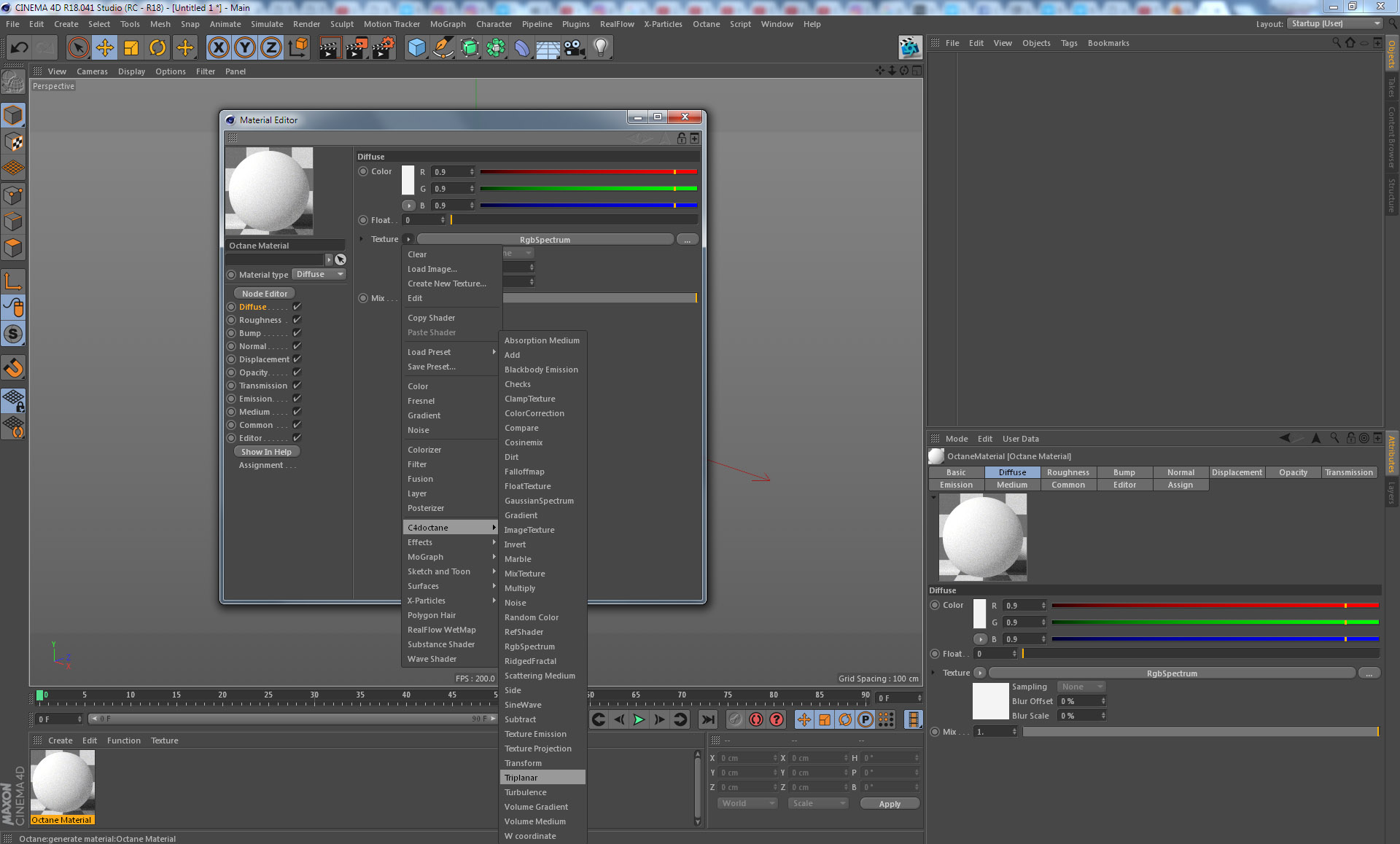Image resolution: width=1400 pixels, height=844 pixels.
Task: Select the Float radio button in Material Editor
Action: click(x=363, y=220)
